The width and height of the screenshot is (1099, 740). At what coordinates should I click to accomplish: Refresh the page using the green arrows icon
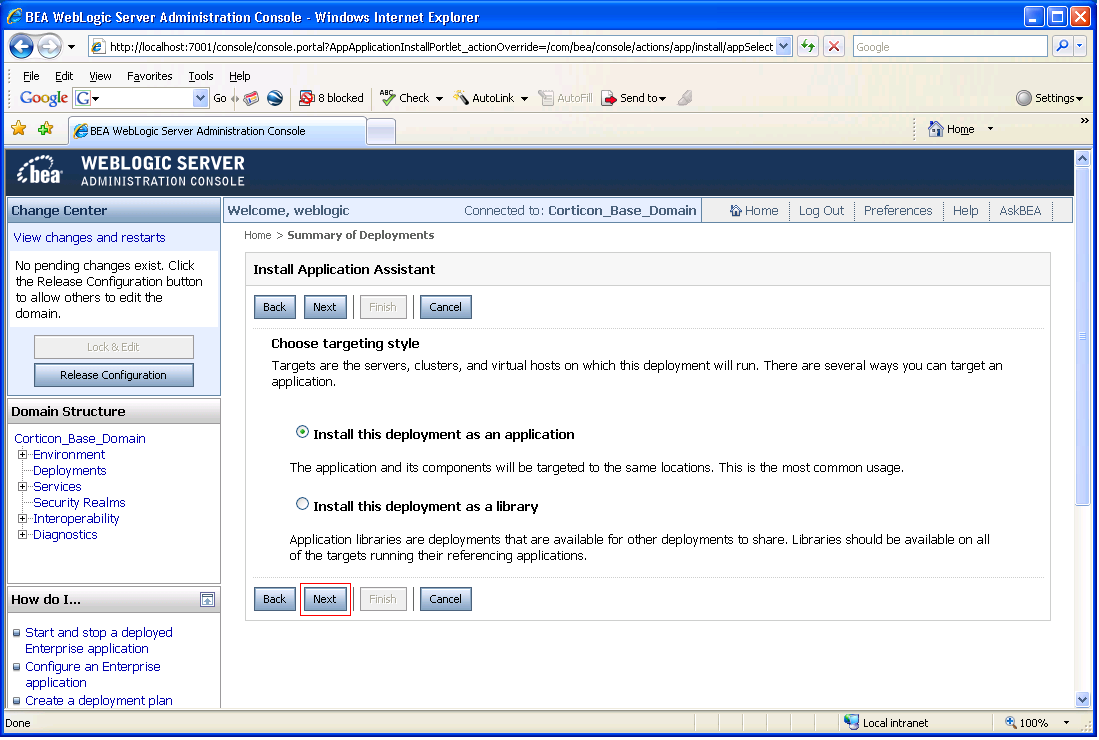[x=808, y=47]
